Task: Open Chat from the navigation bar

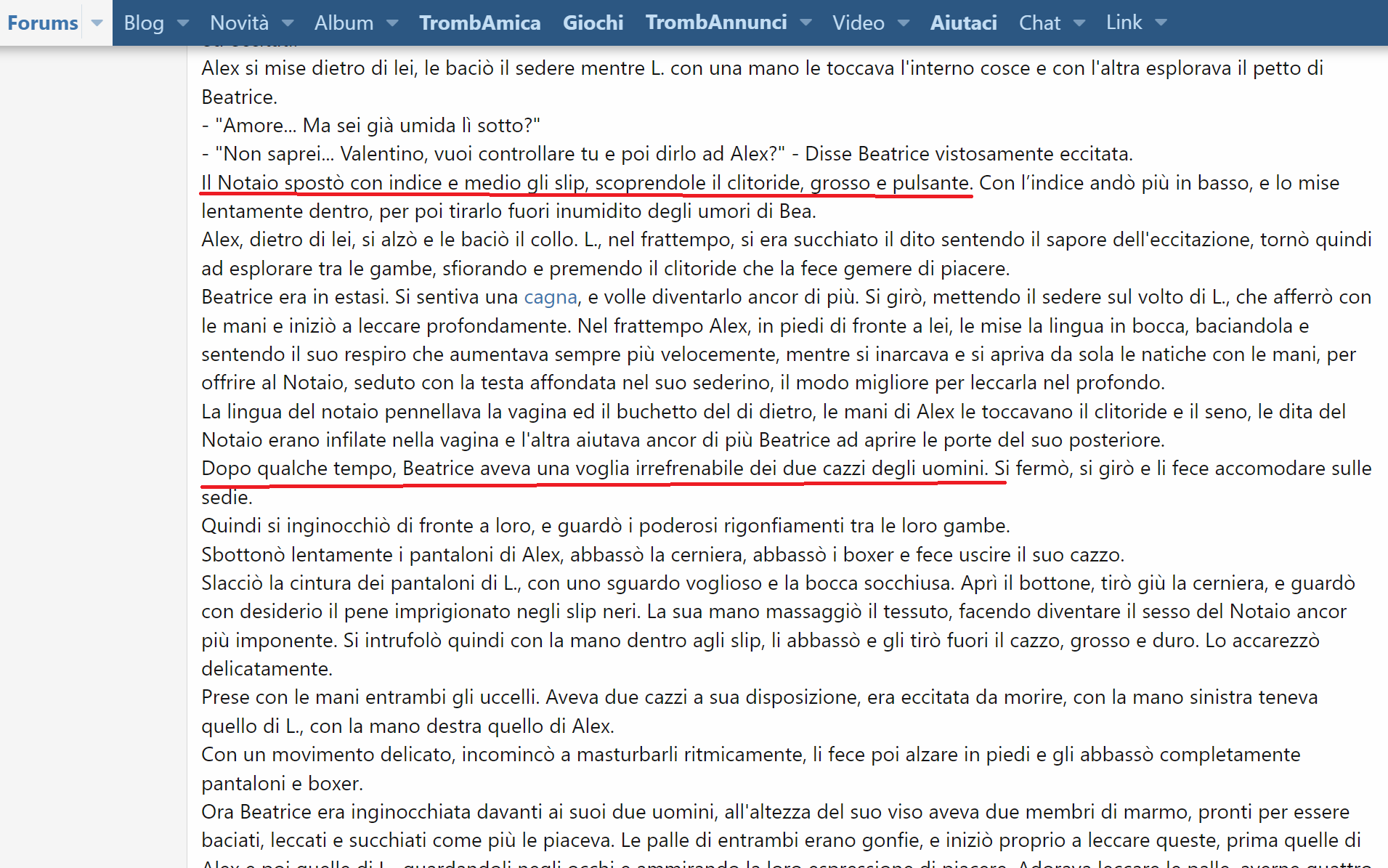Action: [x=1039, y=23]
